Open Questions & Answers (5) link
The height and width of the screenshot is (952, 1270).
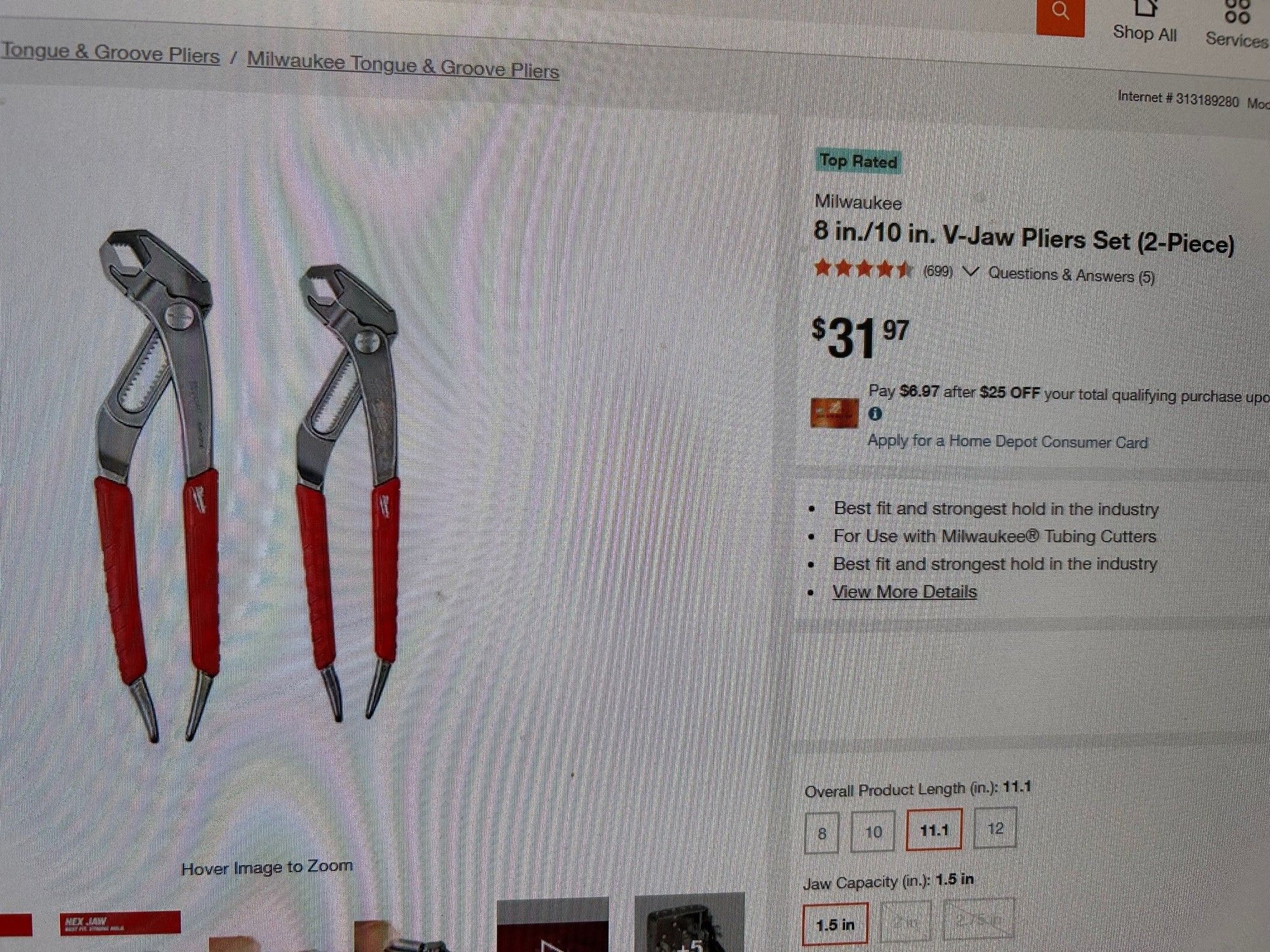pos(1072,275)
